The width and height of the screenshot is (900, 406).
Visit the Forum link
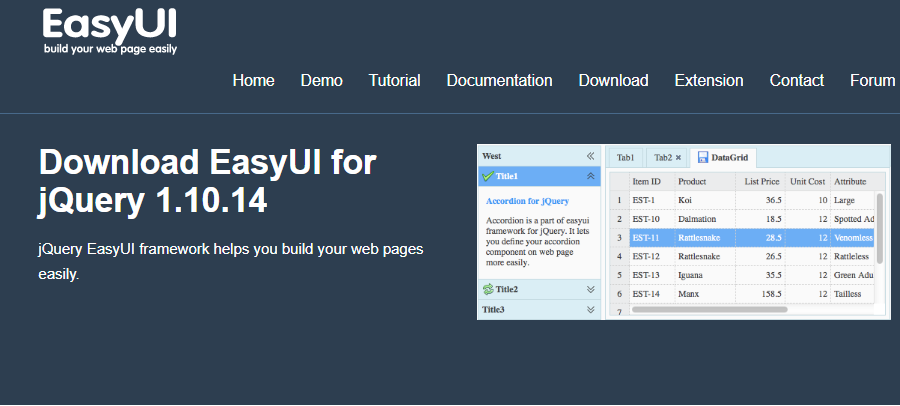pos(872,80)
